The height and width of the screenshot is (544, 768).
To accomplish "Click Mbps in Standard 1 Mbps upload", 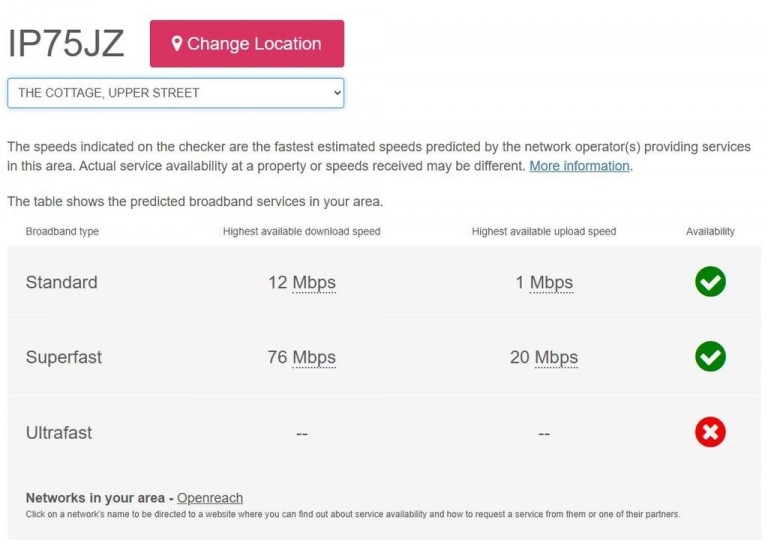I will 552,283.
